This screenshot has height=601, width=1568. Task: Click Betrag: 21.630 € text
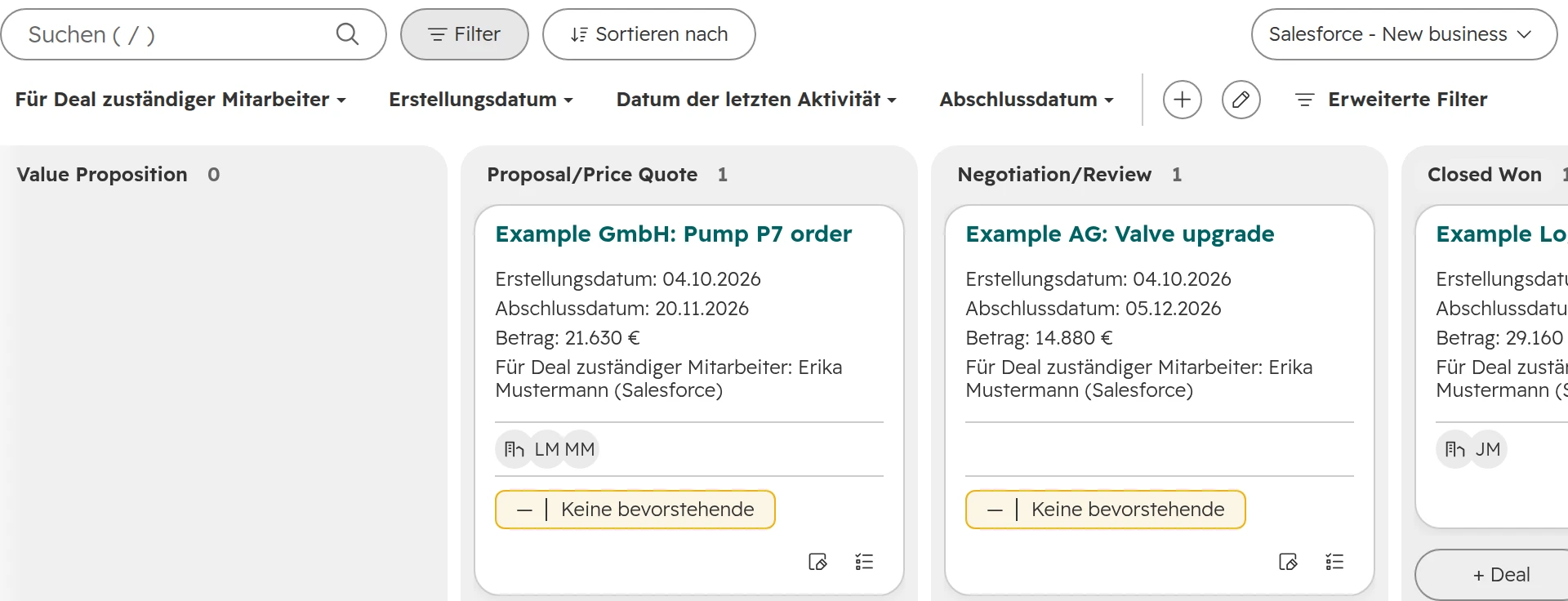[568, 338]
